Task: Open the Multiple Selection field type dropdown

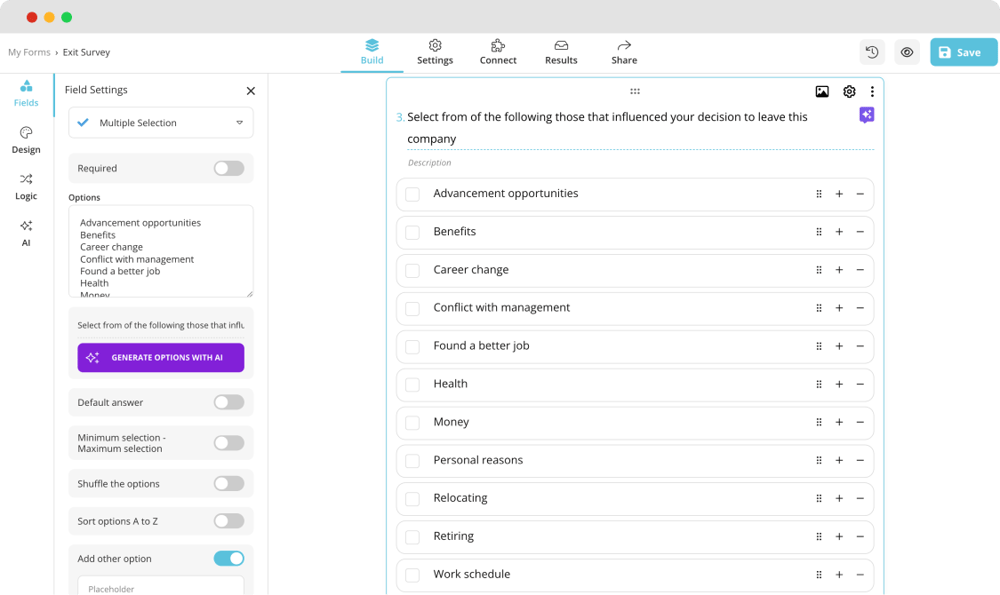Action: click(x=161, y=123)
